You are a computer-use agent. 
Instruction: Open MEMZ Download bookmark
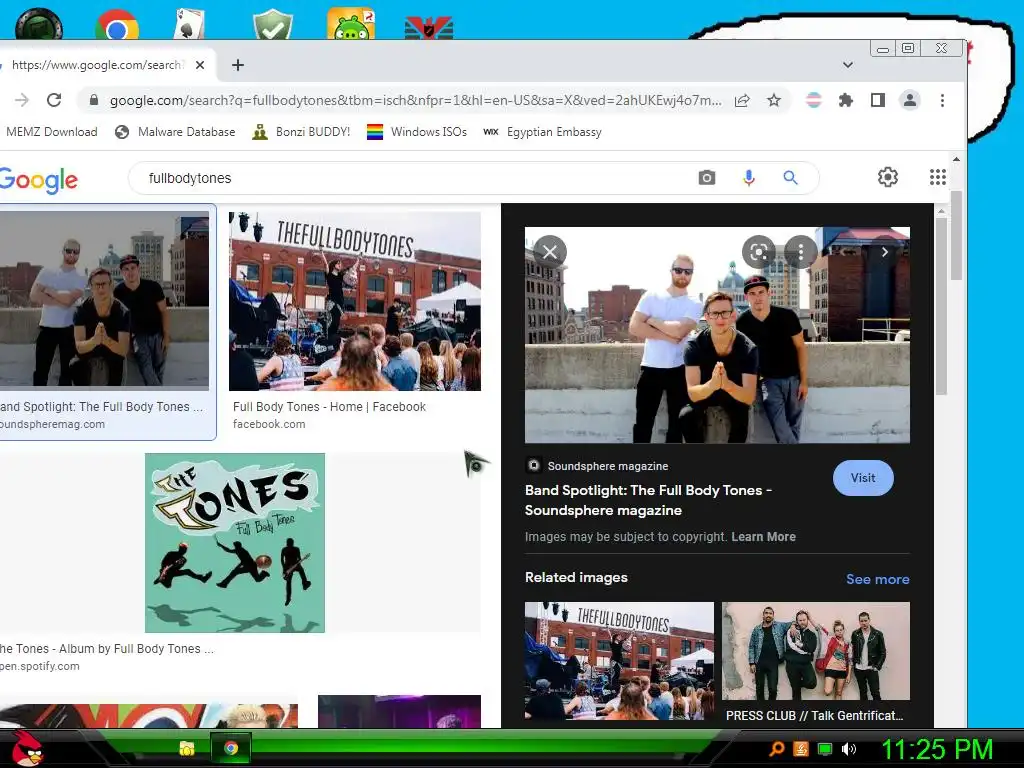(51, 132)
